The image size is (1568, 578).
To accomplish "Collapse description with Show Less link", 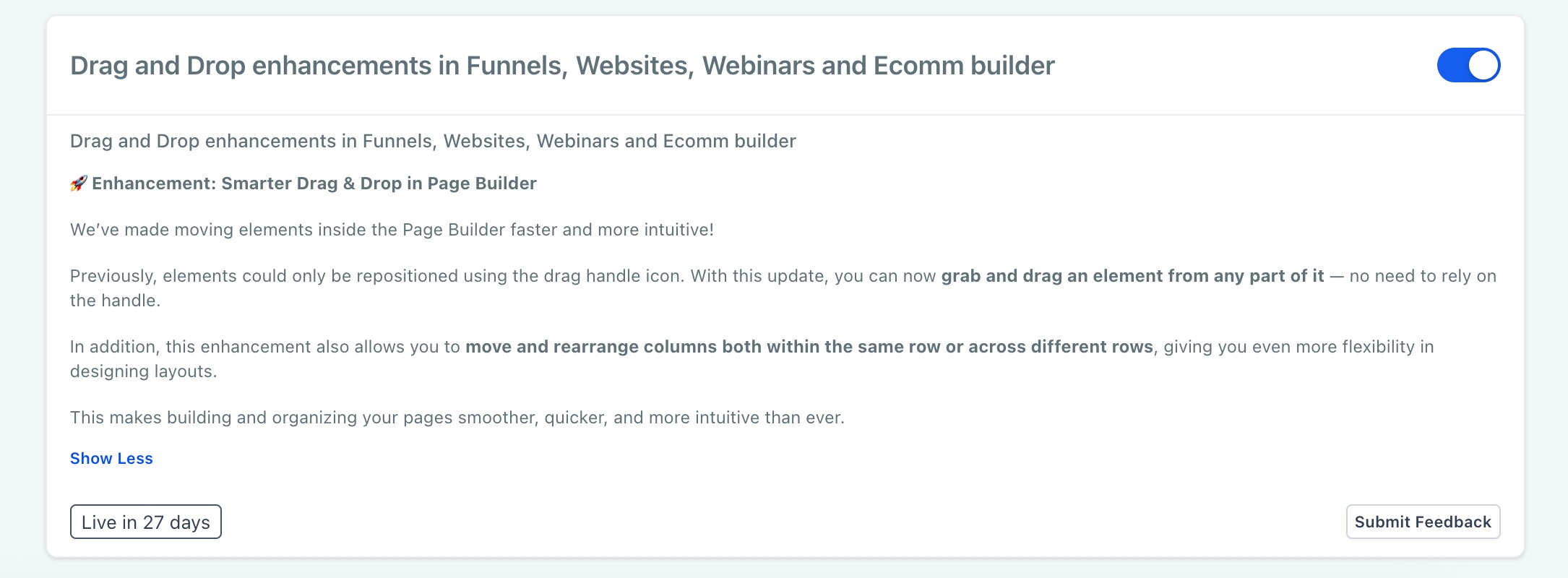I will 111,459.
